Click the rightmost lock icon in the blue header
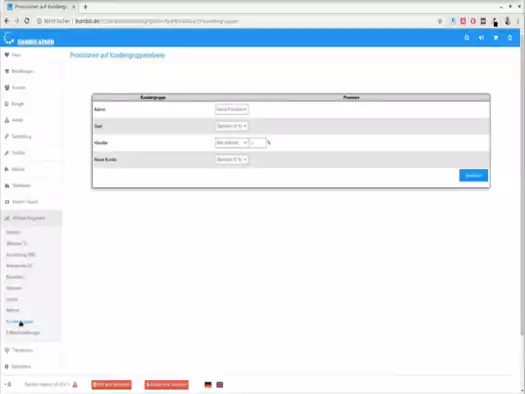 510,38
